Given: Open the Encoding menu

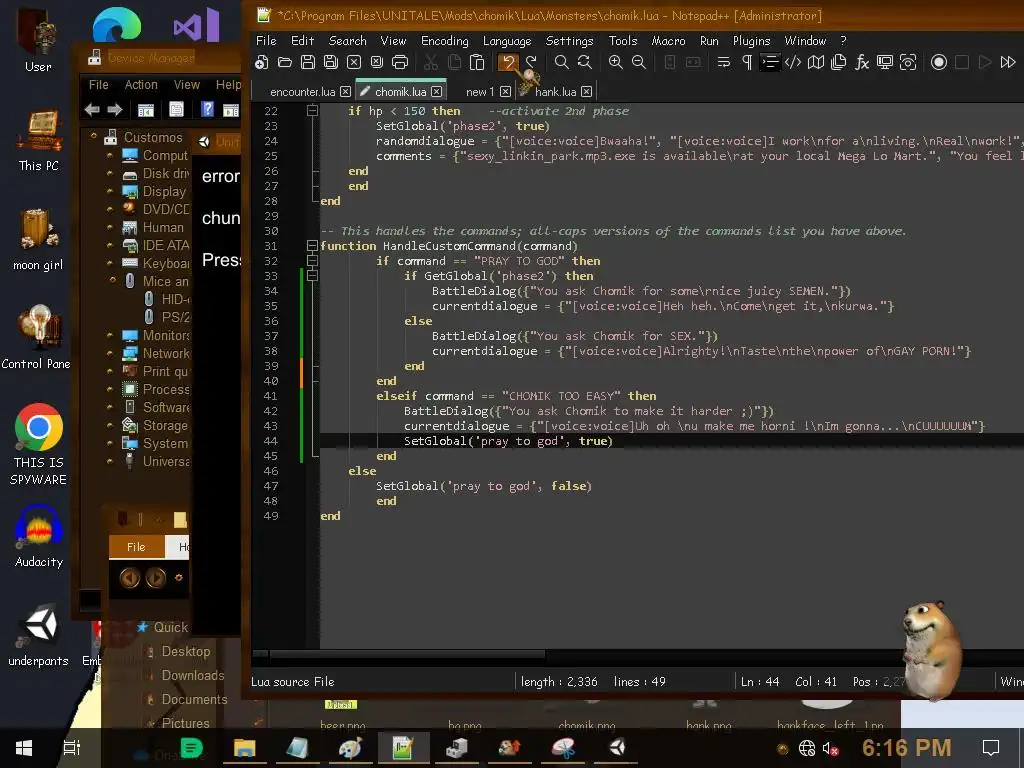Looking at the screenshot, I should 445,40.
